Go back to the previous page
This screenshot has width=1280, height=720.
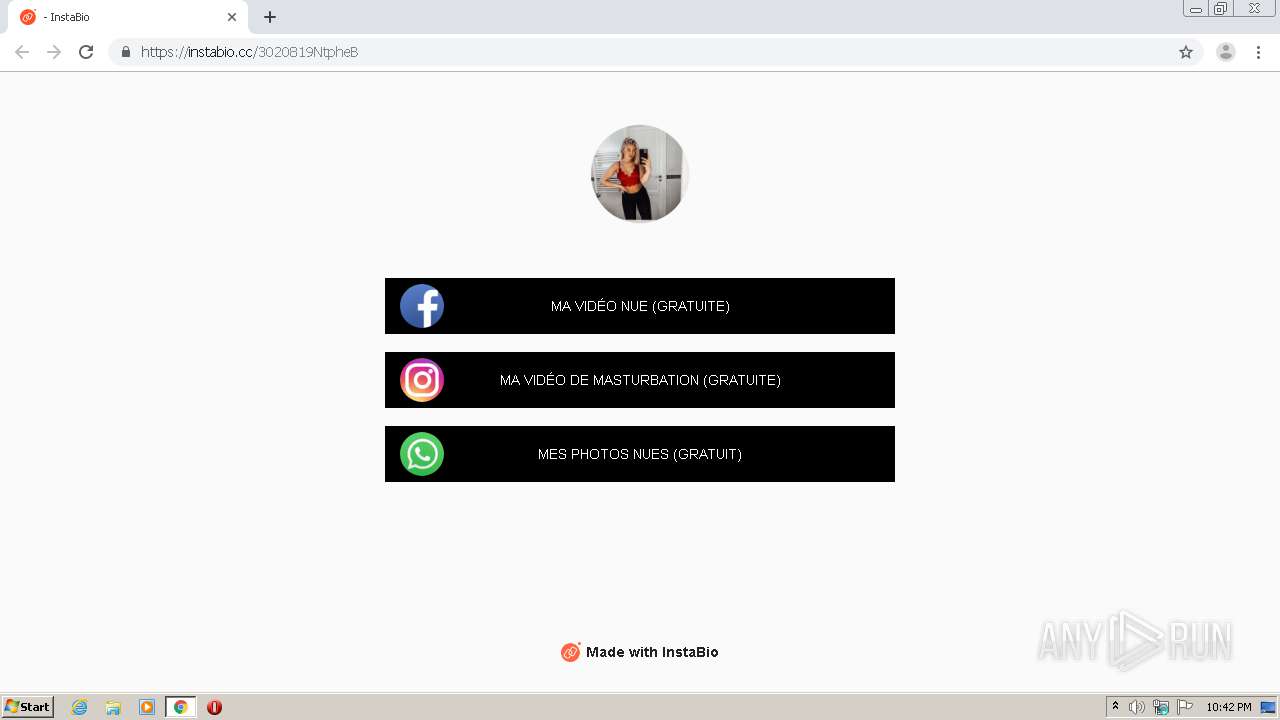(22, 52)
